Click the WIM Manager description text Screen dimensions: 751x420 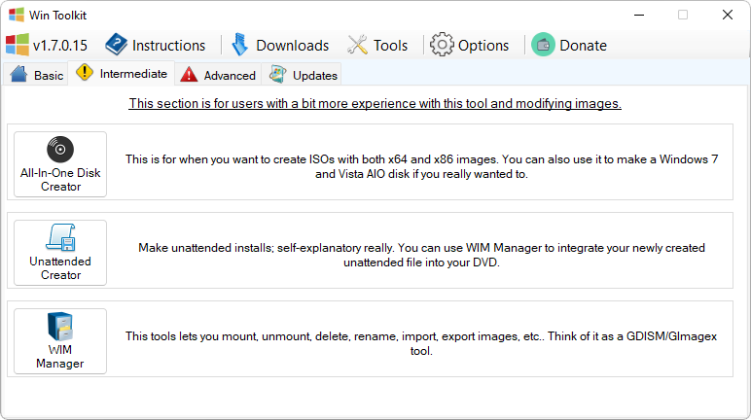click(x=421, y=343)
